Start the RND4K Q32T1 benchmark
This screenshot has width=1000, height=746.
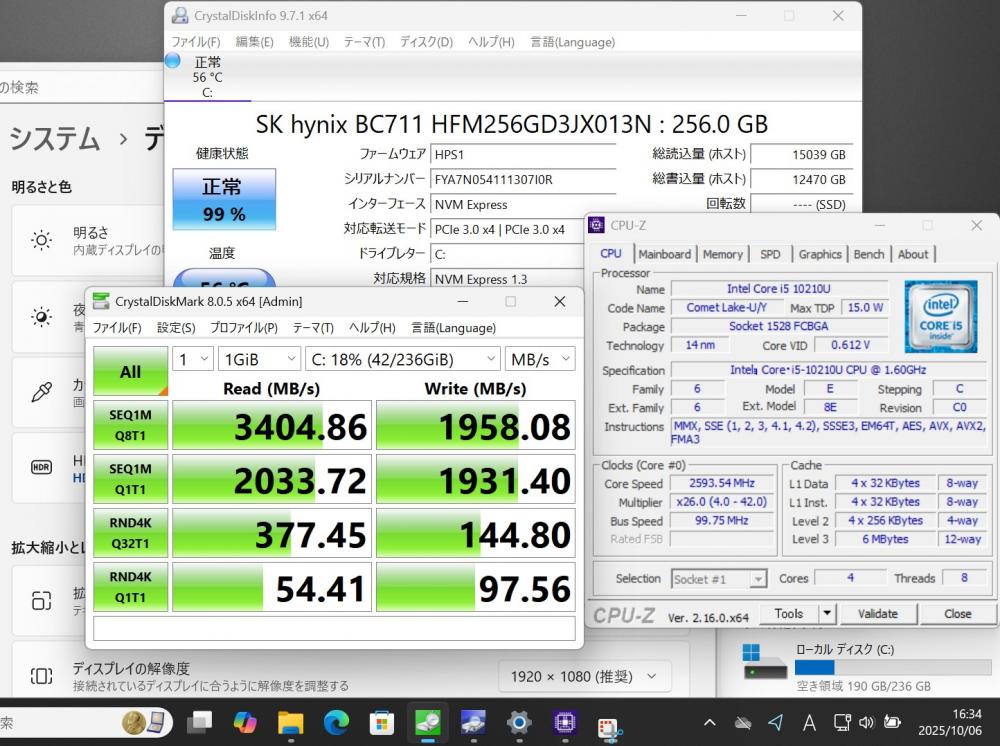coord(130,533)
